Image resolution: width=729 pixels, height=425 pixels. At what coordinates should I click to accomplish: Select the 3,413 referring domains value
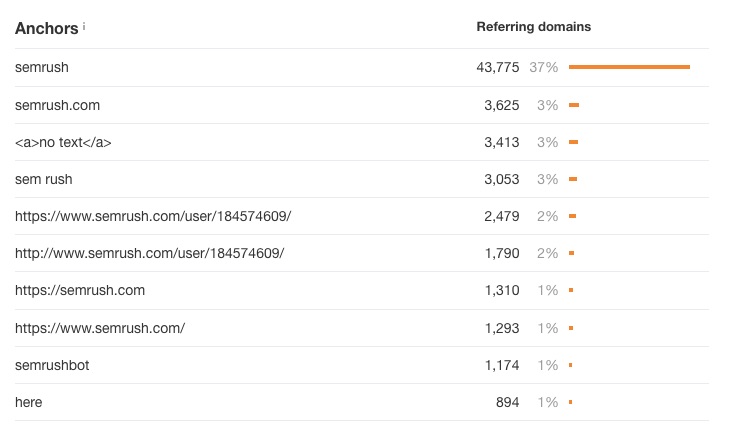(502, 142)
